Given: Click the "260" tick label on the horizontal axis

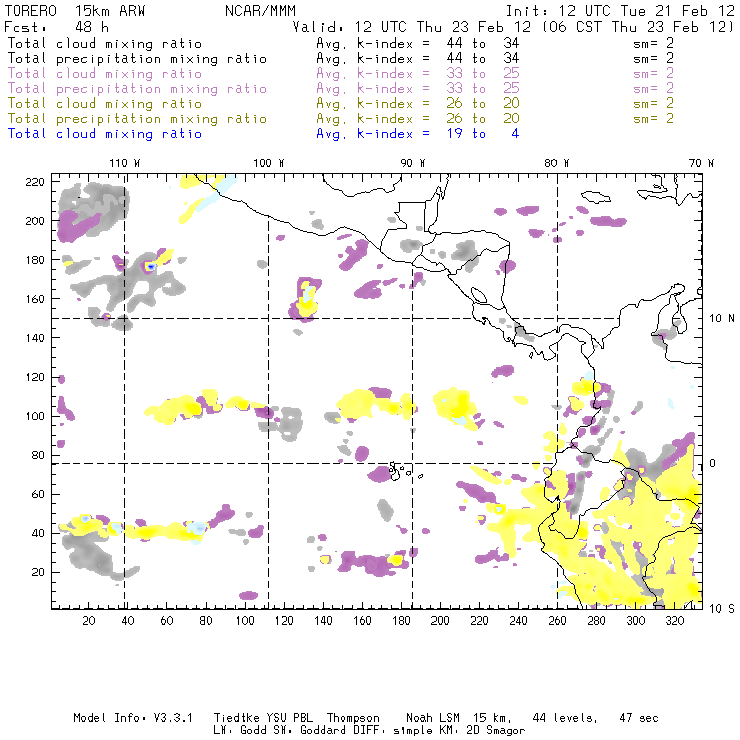Looking at the screenshot, I should tap(557, 621).
